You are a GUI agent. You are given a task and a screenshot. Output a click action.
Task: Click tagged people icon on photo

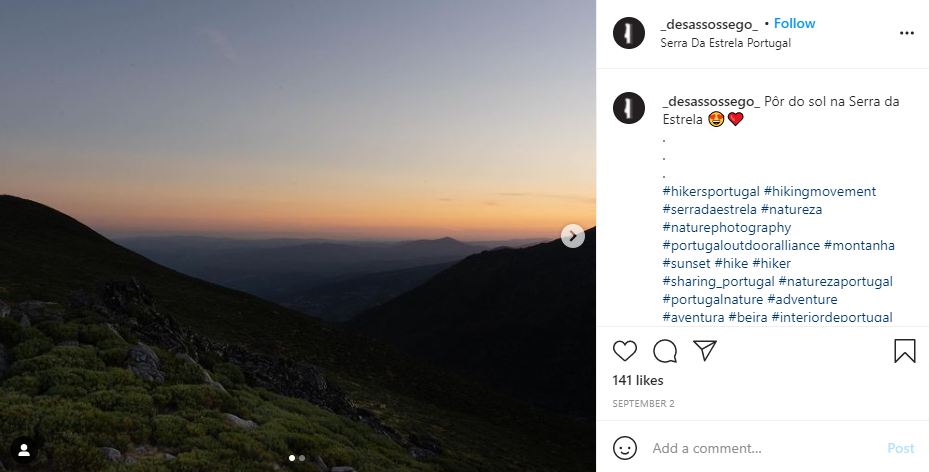click(x=24, y=449)
